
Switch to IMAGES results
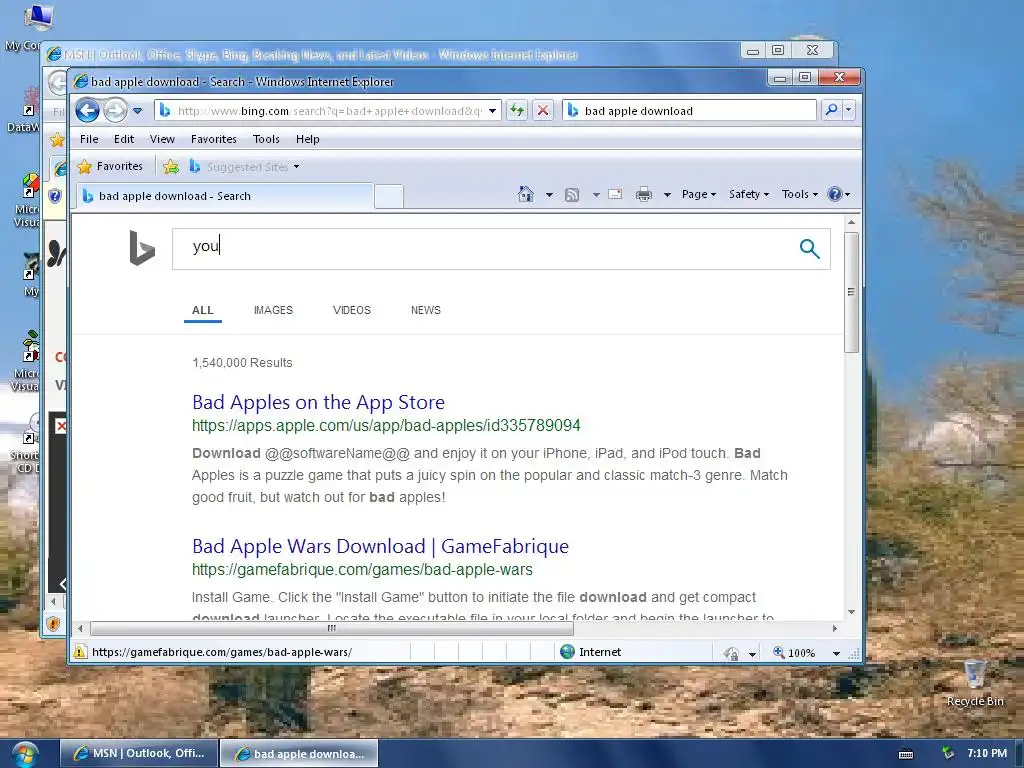point(273,310)
